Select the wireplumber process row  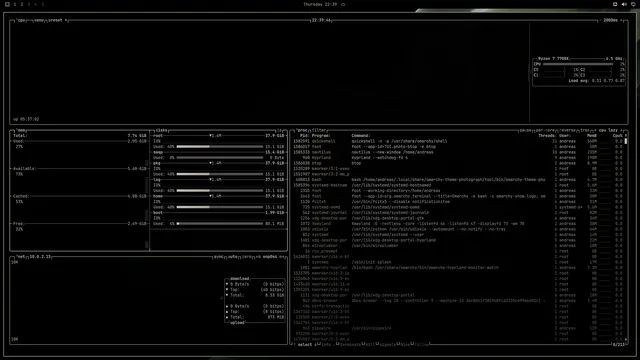point(458,246)
